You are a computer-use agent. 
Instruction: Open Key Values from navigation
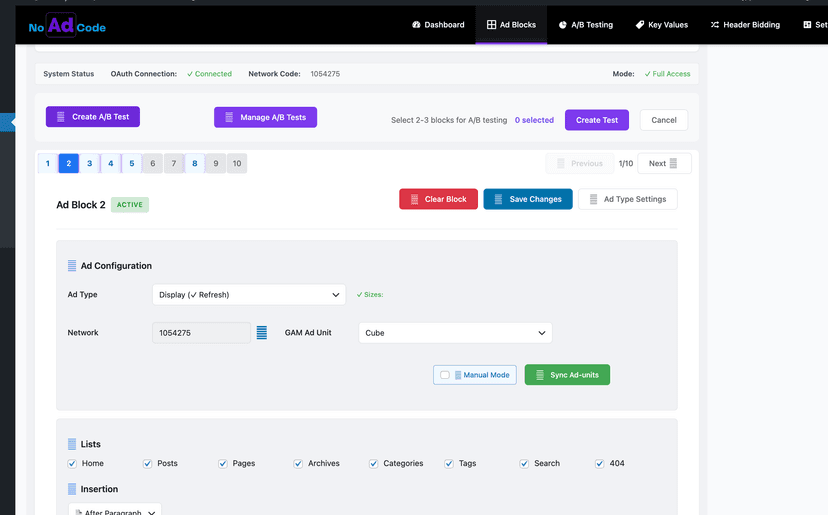coord(661,25)
